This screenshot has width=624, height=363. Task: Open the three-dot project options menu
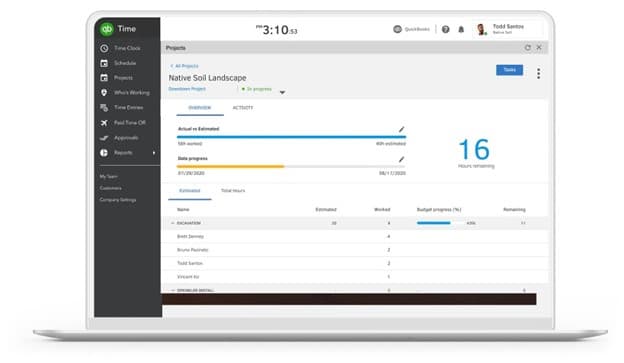(538, 73)
